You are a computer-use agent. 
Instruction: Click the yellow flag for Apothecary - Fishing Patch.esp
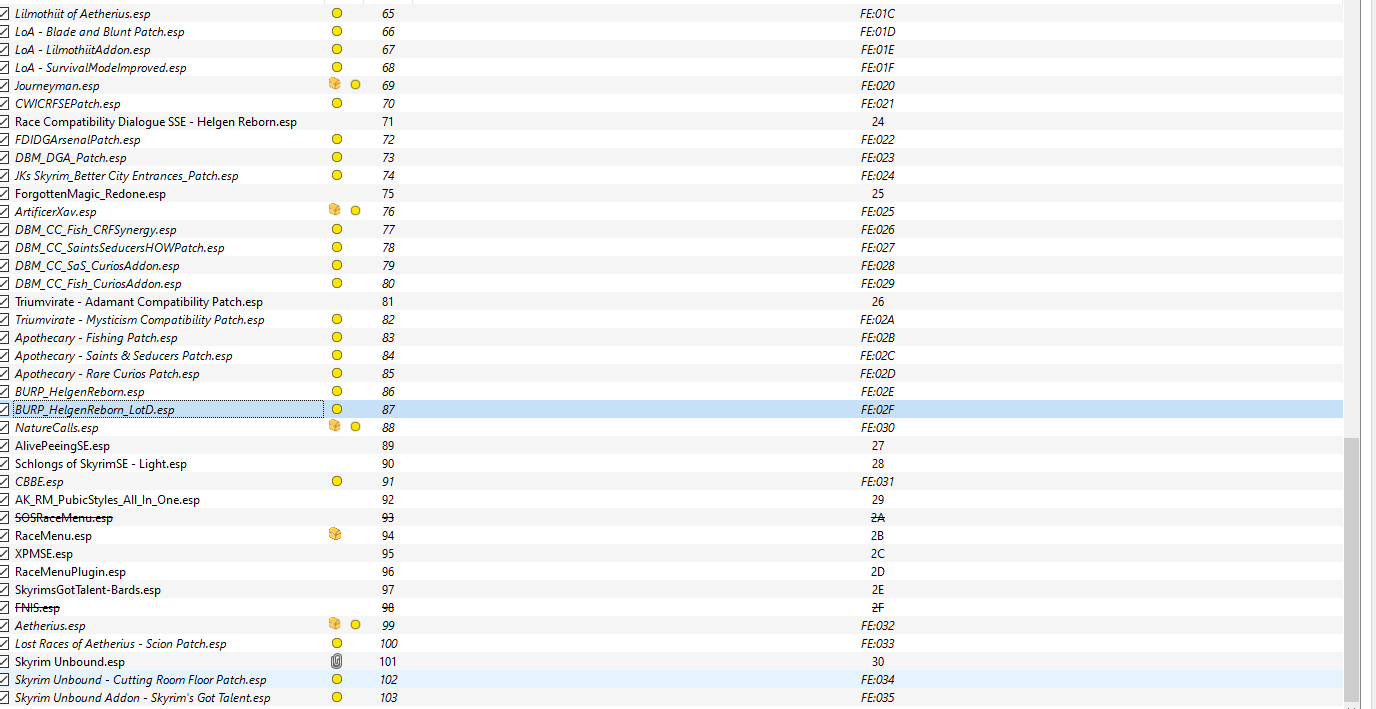(336, 337)
